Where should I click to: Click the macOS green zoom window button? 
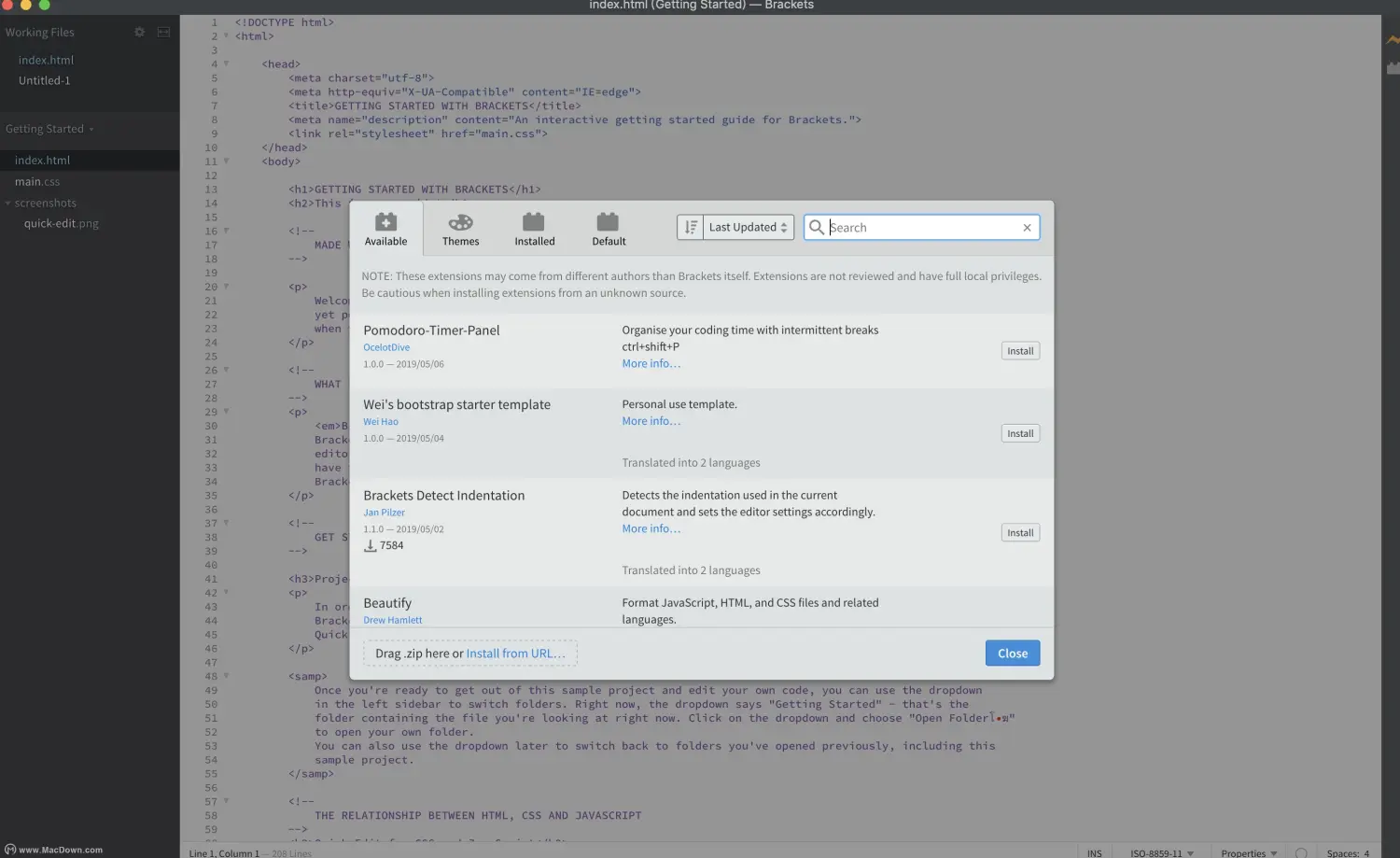[44, 5]
